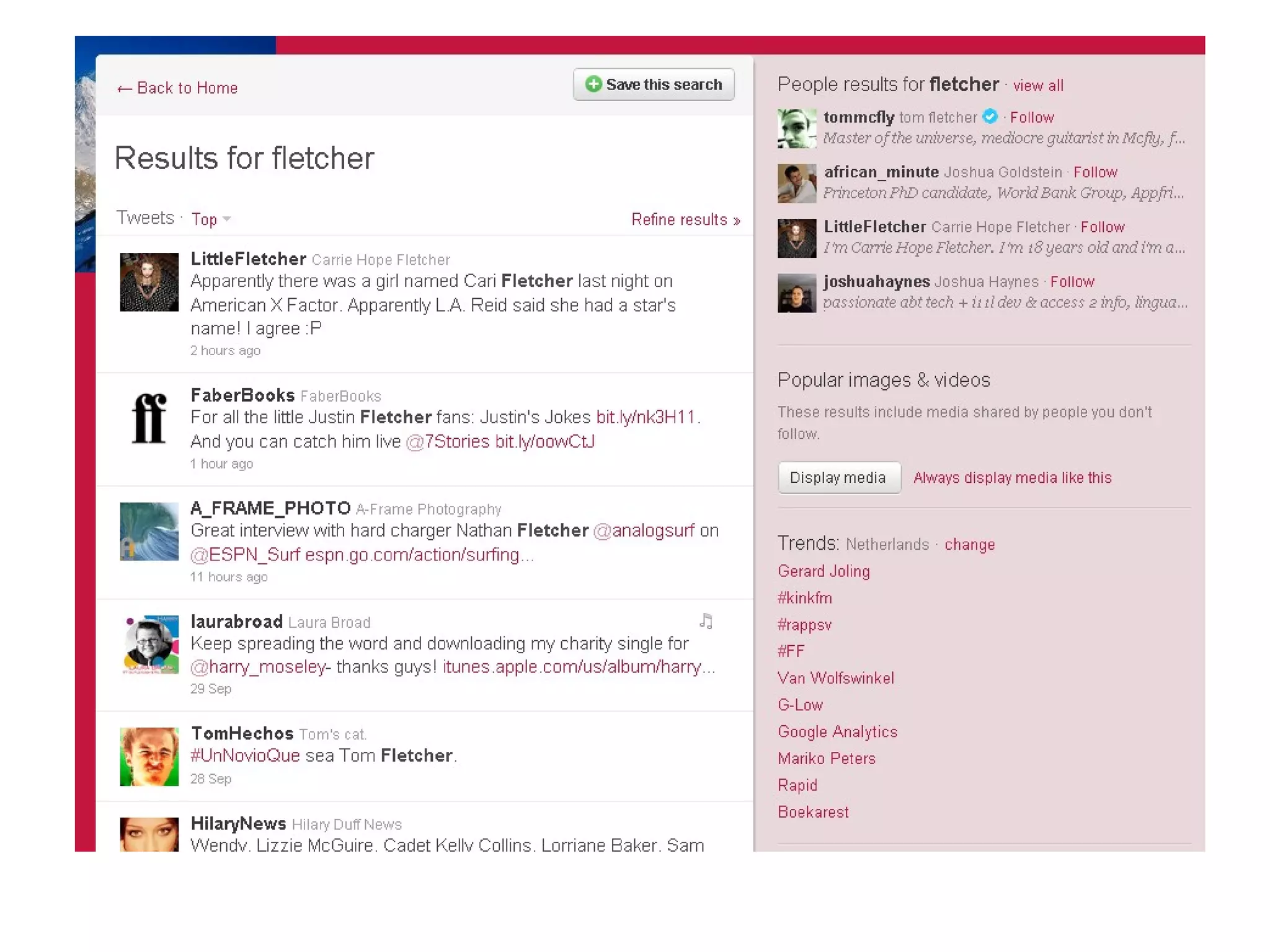Click A_FRAME_PHOTO wave avatar image

click(x=149, y=532)
